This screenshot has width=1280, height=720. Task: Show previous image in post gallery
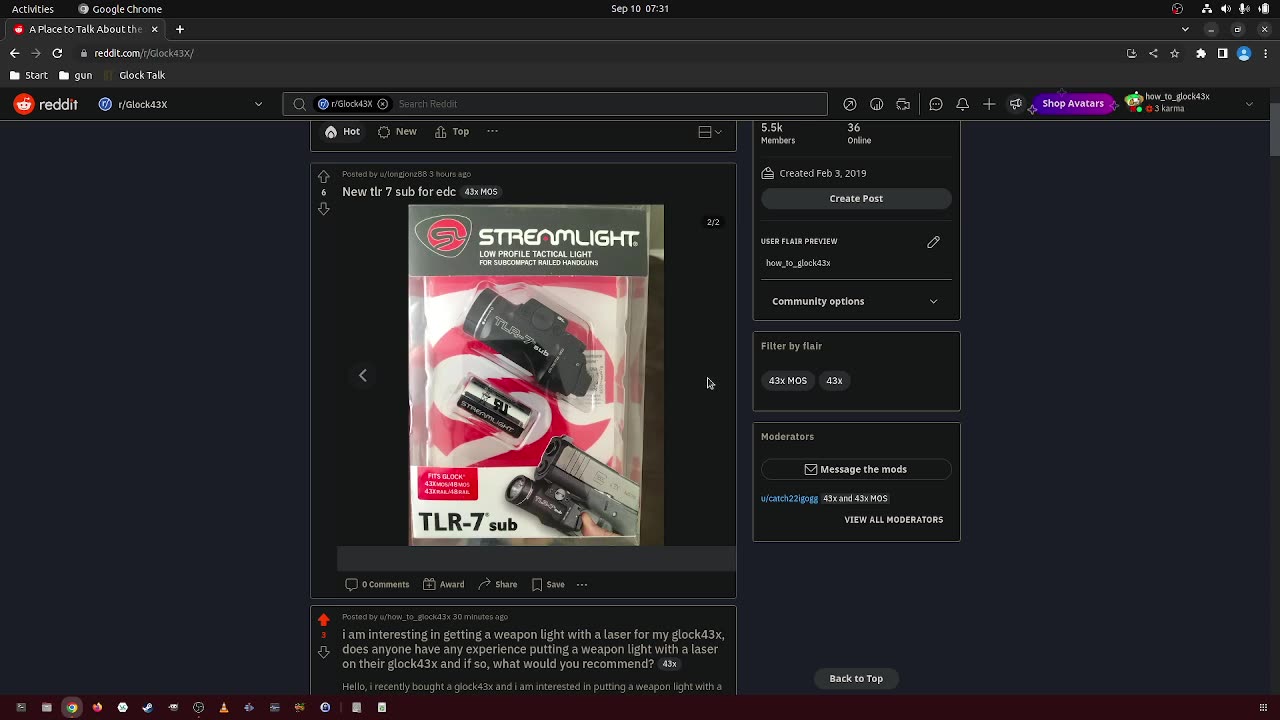point(363,375)
